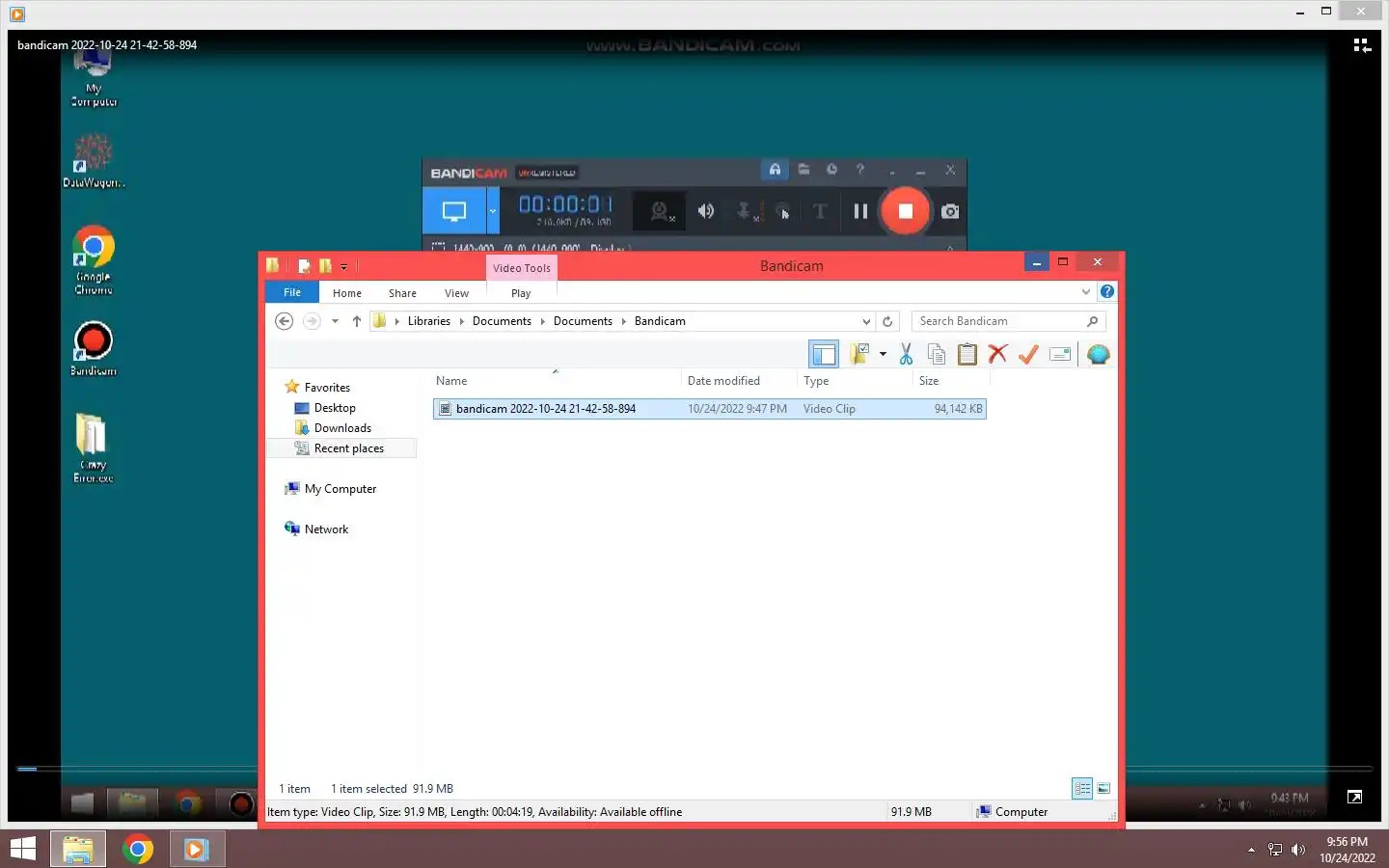Switch to the Home ribbon tab
Image resolution: width=1389 pixels, height=868 pixels.
[347, 293]
